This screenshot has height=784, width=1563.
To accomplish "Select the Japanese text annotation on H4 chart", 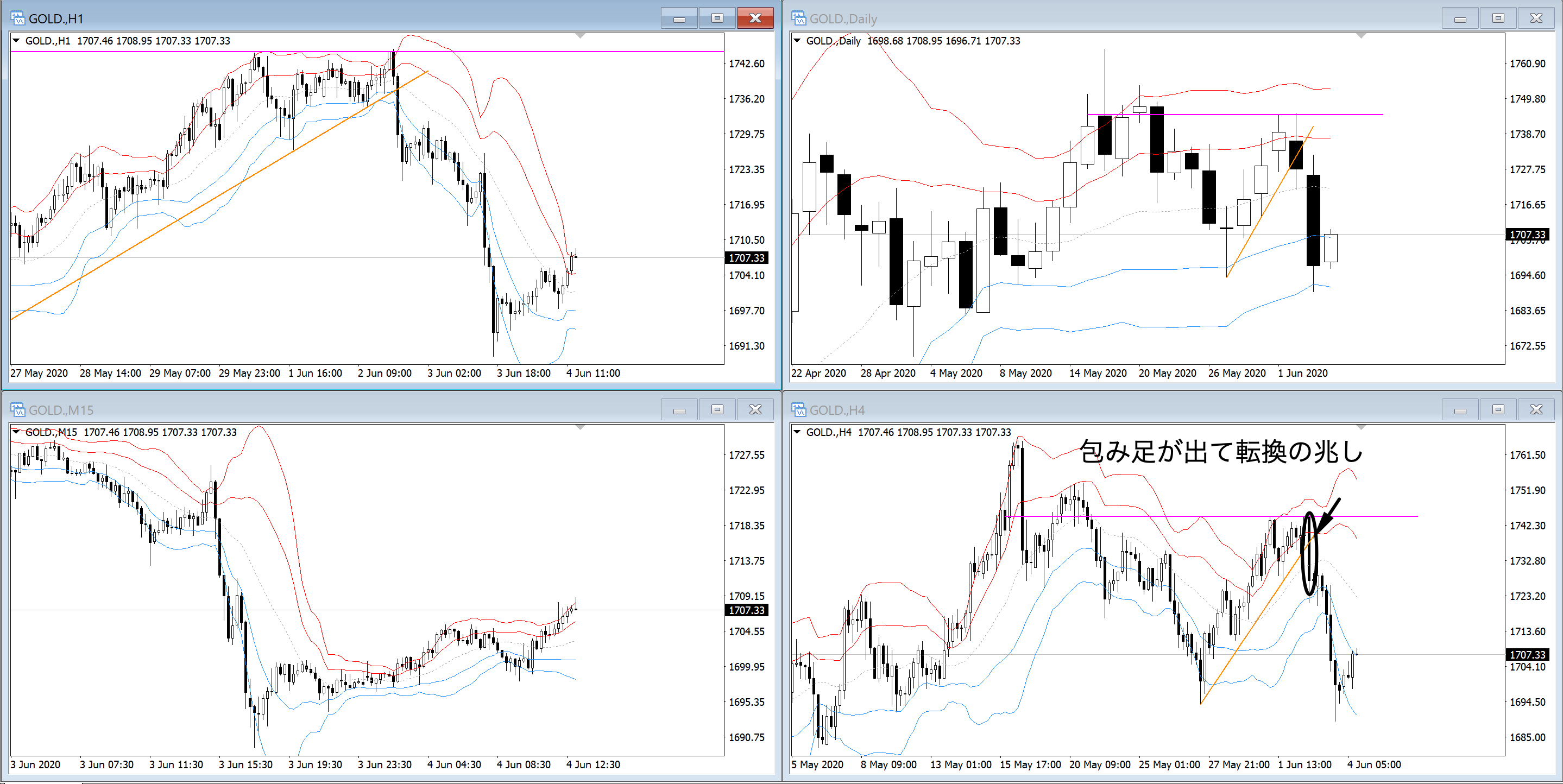I will coord(1221,452).
